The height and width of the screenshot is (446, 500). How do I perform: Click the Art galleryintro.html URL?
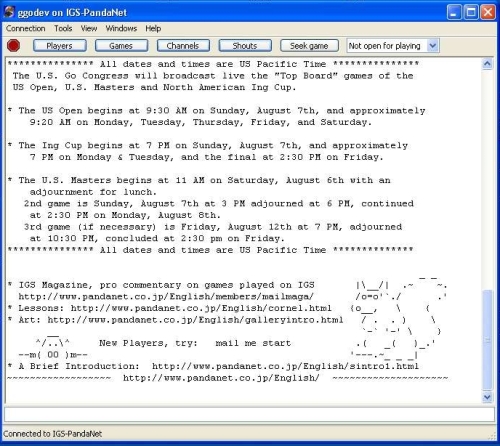point(195,320)
